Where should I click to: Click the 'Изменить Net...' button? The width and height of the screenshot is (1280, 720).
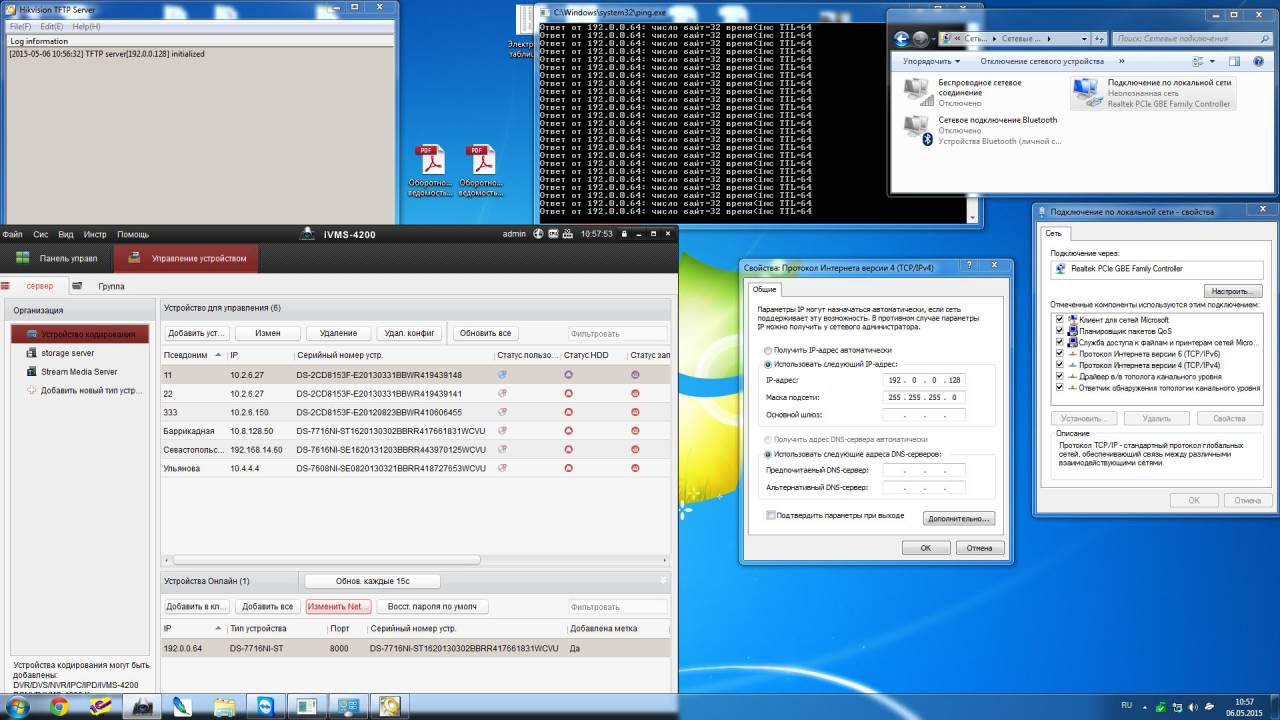pos(338,606)
